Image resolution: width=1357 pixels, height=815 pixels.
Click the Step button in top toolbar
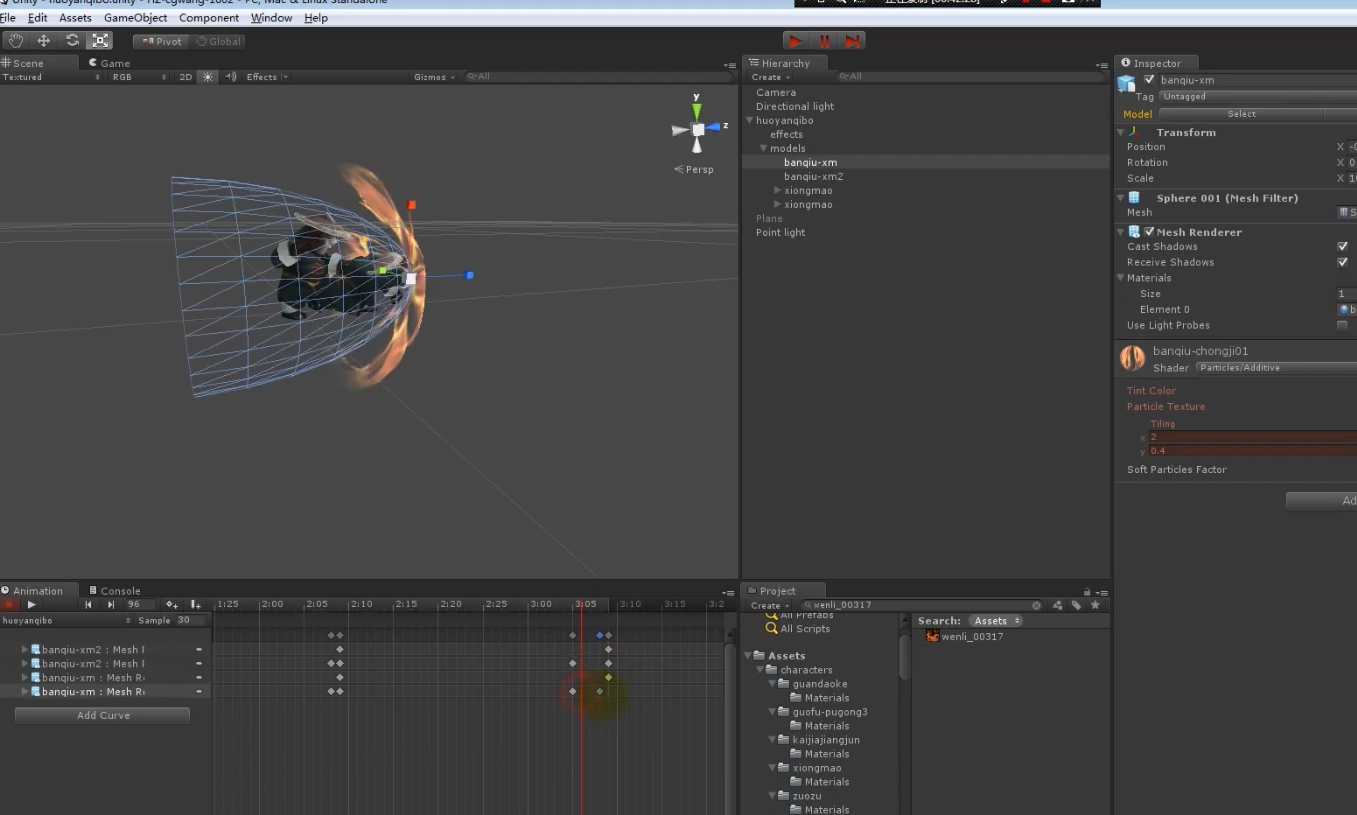[x=852, y=41]
